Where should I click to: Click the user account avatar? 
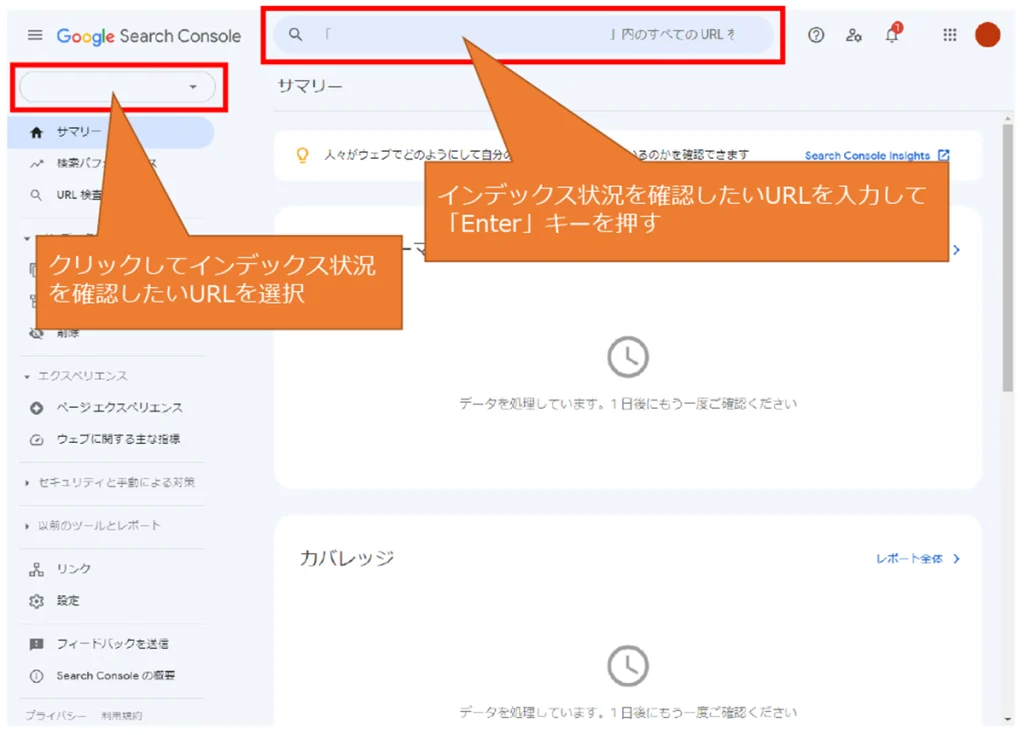pos(987,35)
